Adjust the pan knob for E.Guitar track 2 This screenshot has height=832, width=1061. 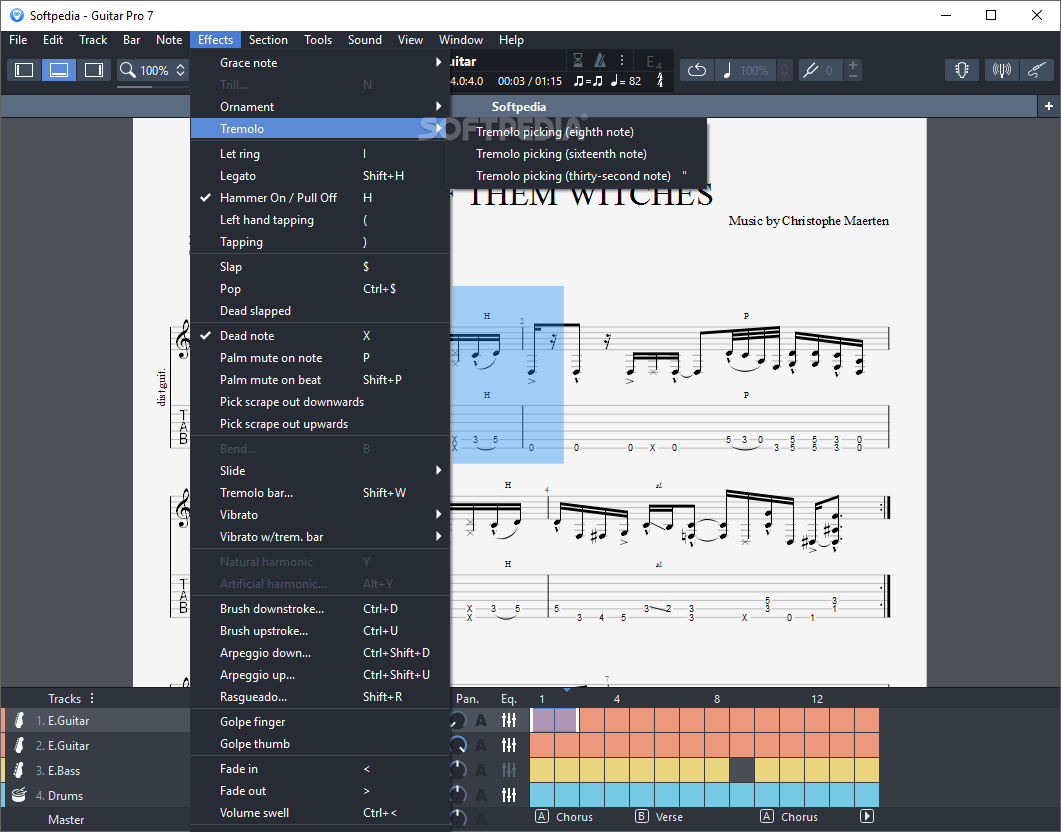tap(458, 745)
